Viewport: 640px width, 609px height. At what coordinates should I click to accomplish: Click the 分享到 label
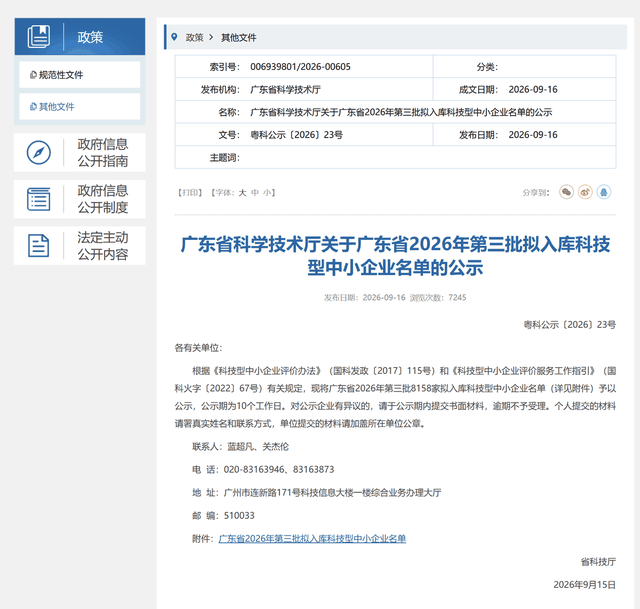tap(536, 193)
